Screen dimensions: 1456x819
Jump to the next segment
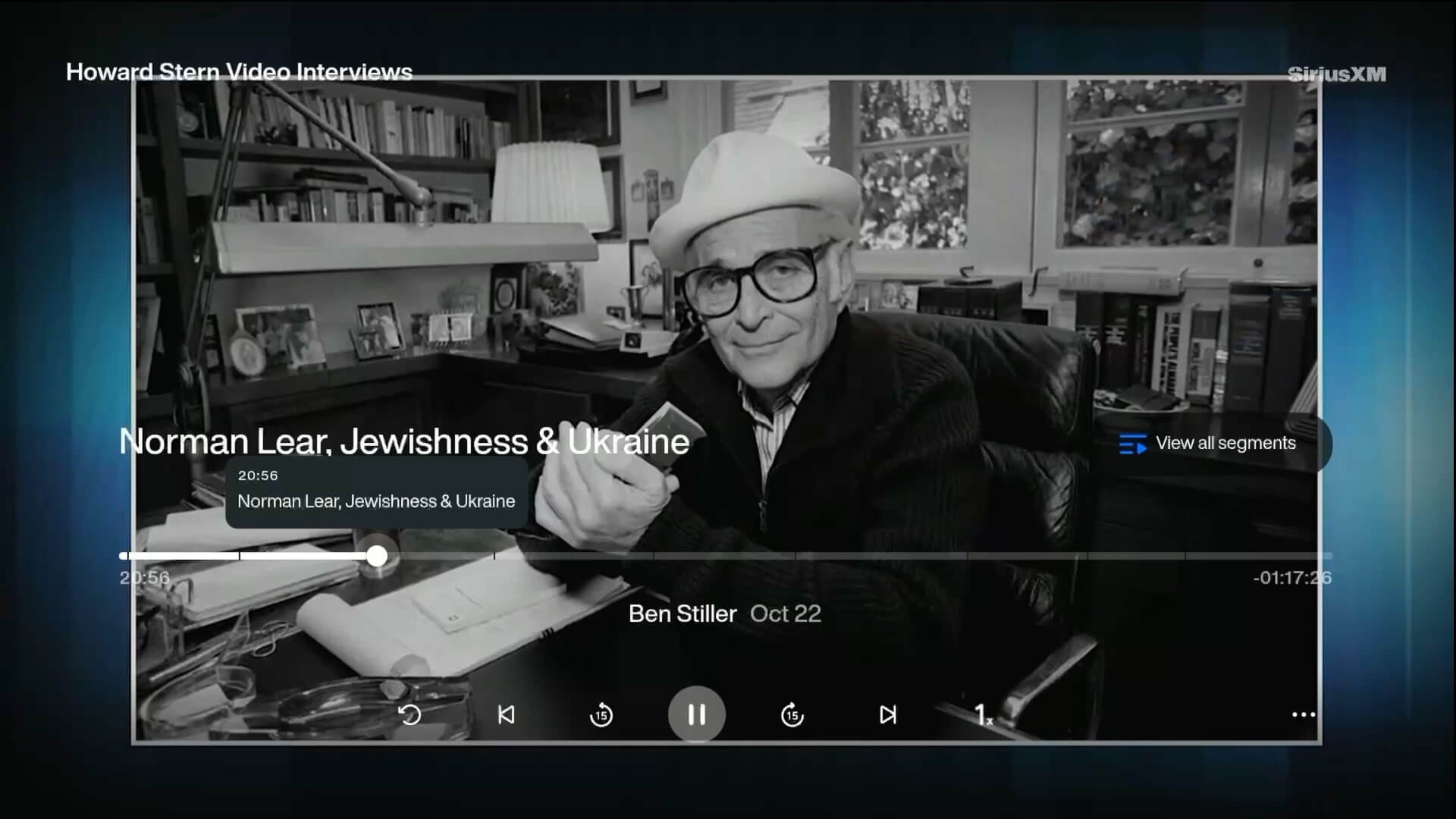(x=887, y=714)
